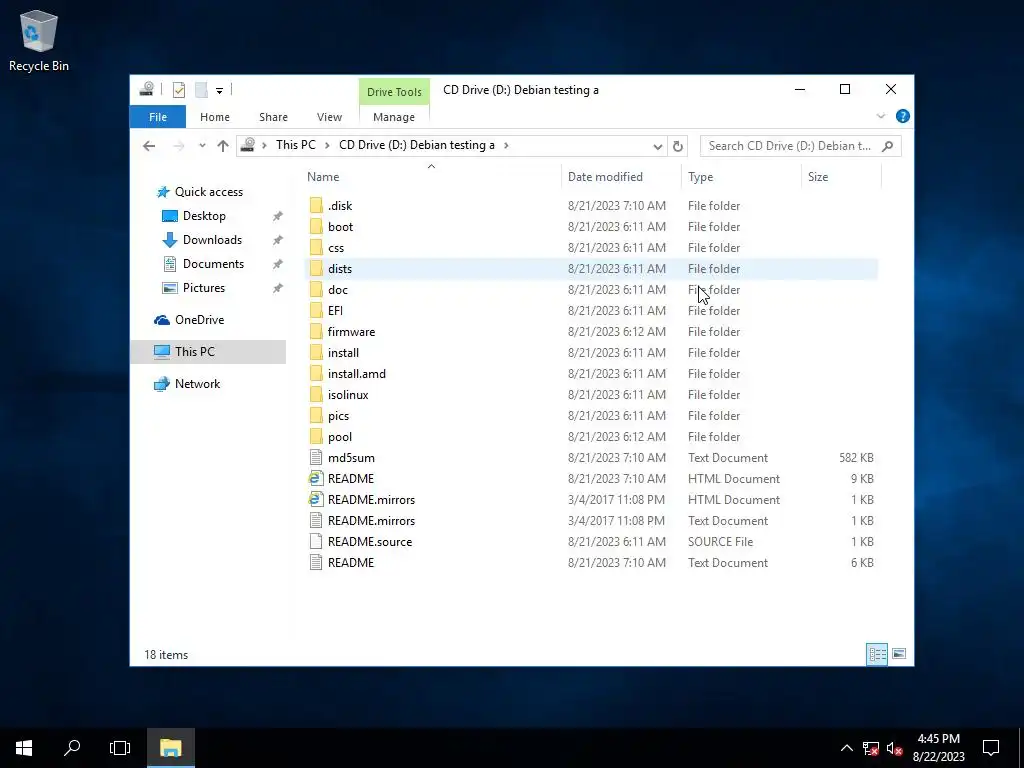Expand breadcrumb arrow after CD Drive segment

pyautogui.click(x=506, y=145)
